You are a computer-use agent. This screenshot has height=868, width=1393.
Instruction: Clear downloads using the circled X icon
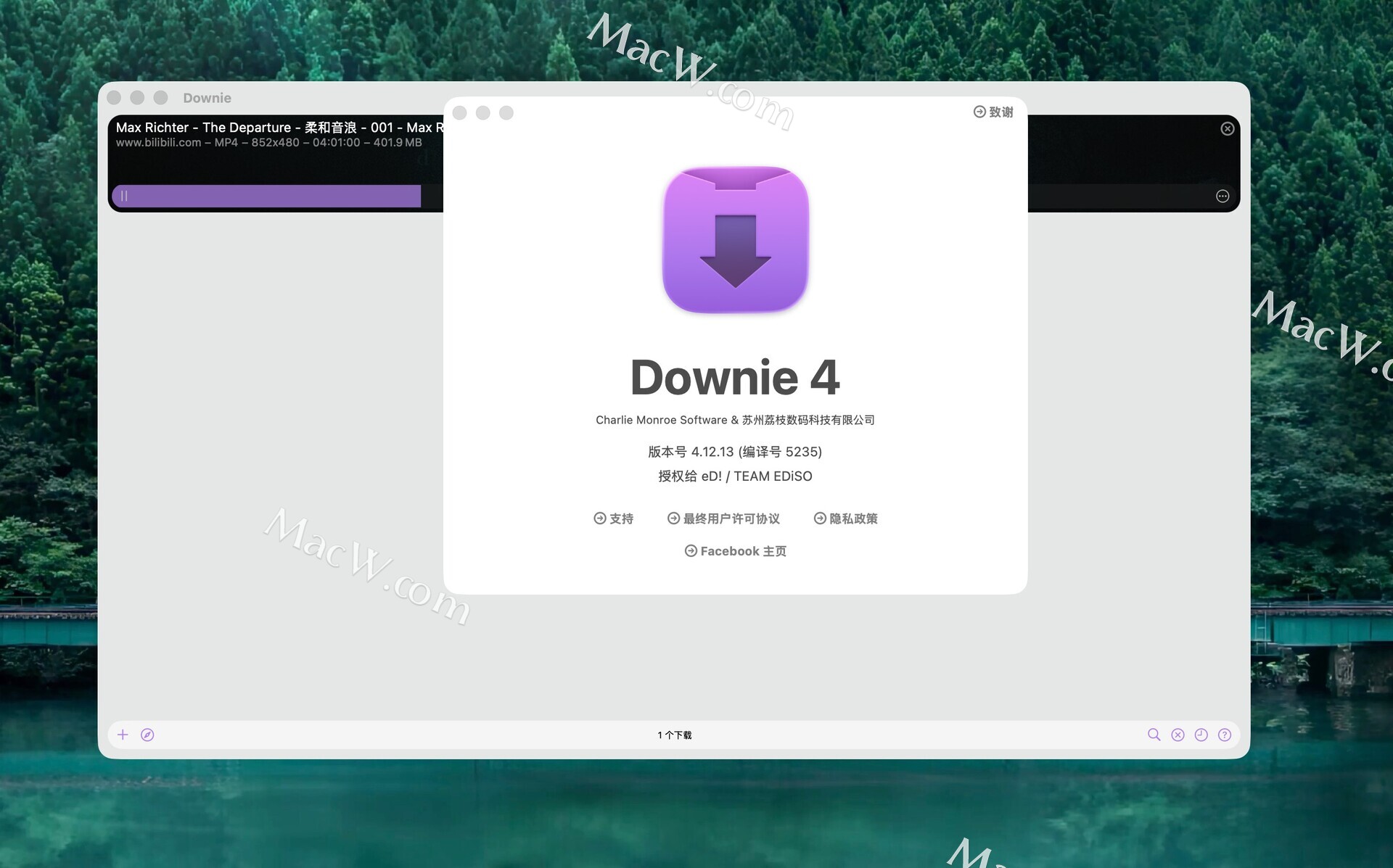point(1178,735)
